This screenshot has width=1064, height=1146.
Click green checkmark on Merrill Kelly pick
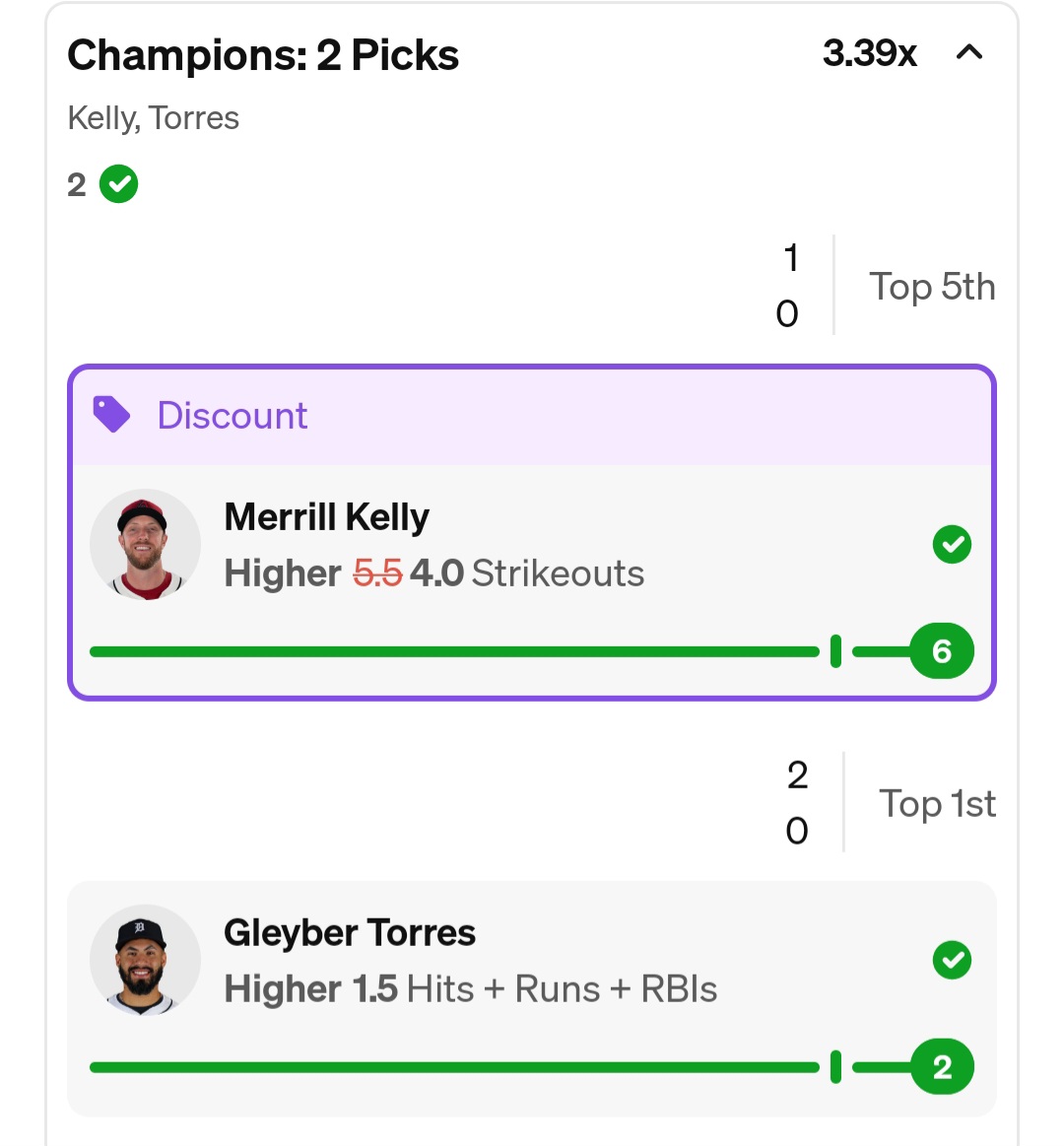point(952,544)
